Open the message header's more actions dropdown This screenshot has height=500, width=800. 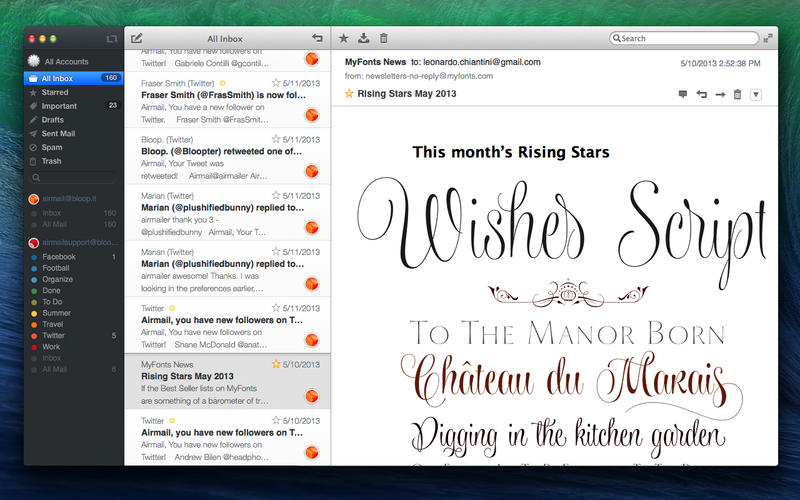[x=756, y=94]
